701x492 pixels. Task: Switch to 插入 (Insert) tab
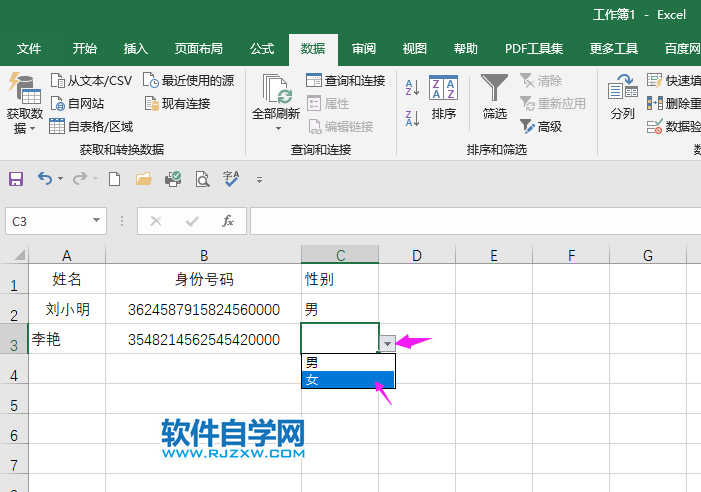135,49
